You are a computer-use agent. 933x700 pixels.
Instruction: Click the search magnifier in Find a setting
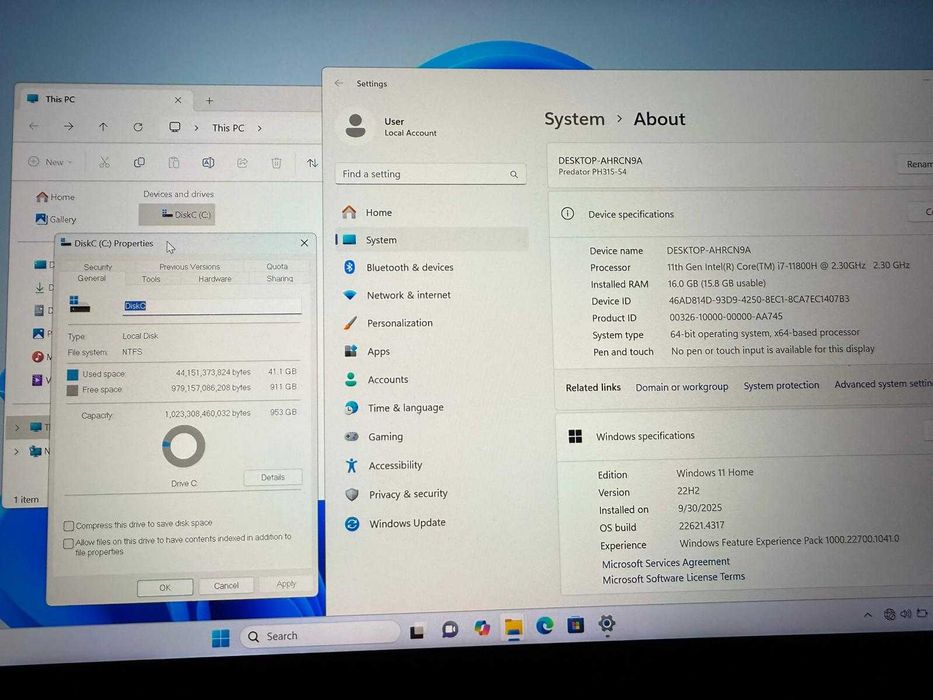(514, 174)
